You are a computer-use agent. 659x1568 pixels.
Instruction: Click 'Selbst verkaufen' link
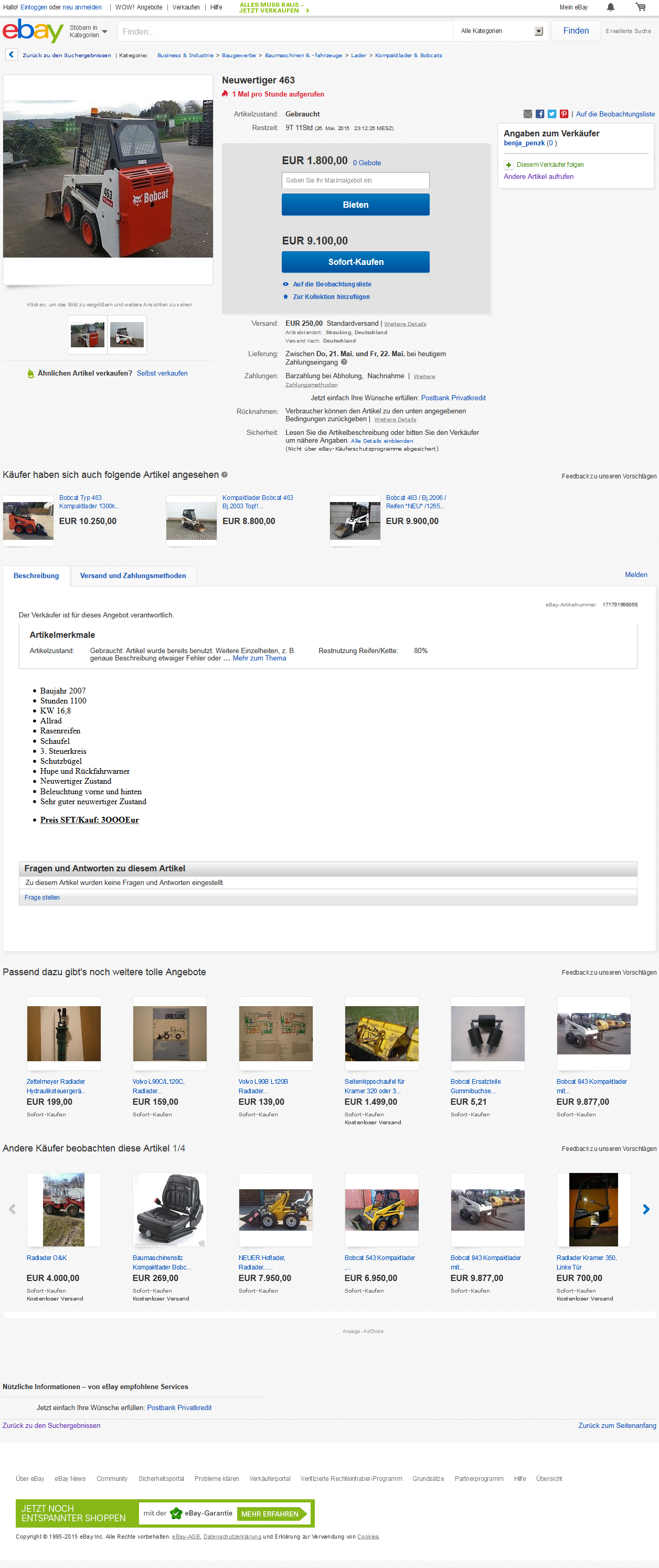coord(162,373)
